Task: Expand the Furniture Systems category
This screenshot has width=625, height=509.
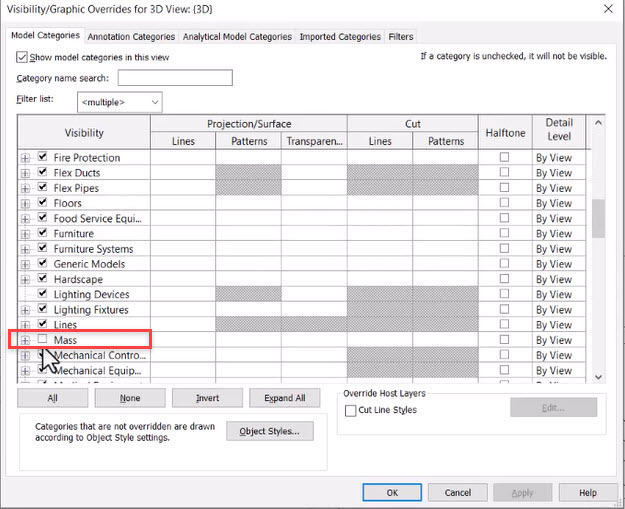Action: pyautogui.click(x=25, y=250)
